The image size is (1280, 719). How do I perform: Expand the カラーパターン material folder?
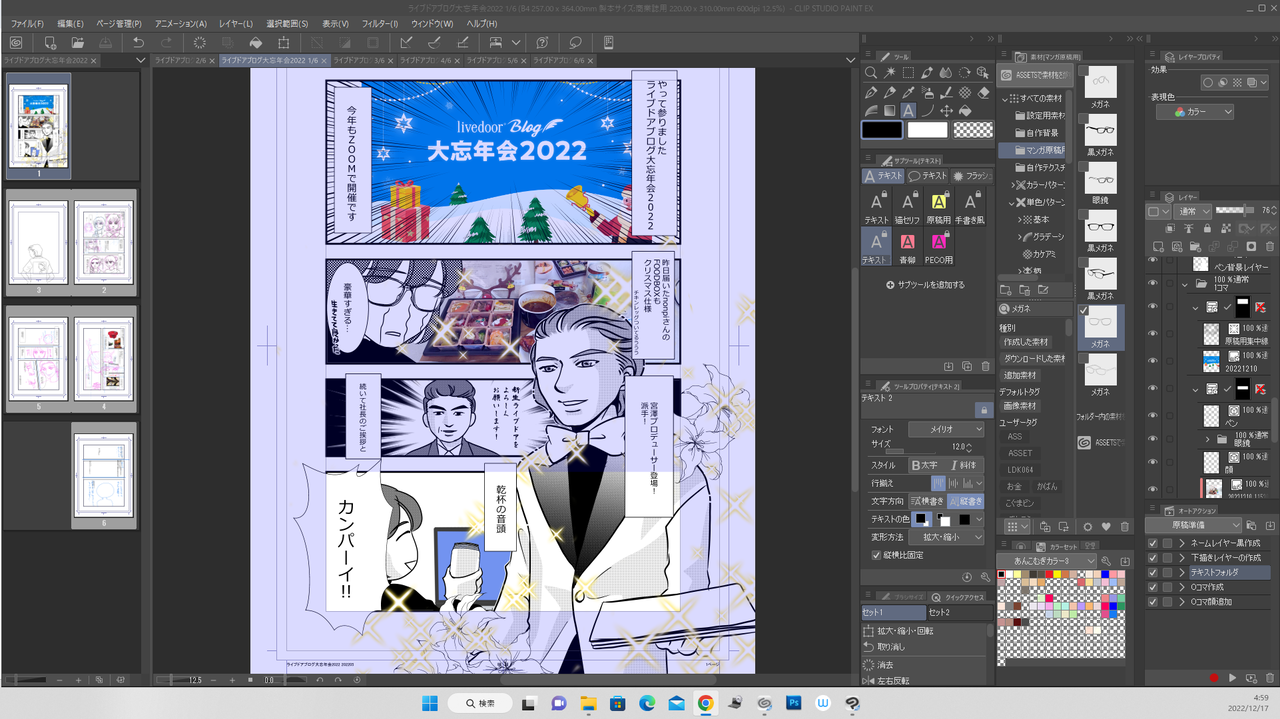tap(1013, 185)
